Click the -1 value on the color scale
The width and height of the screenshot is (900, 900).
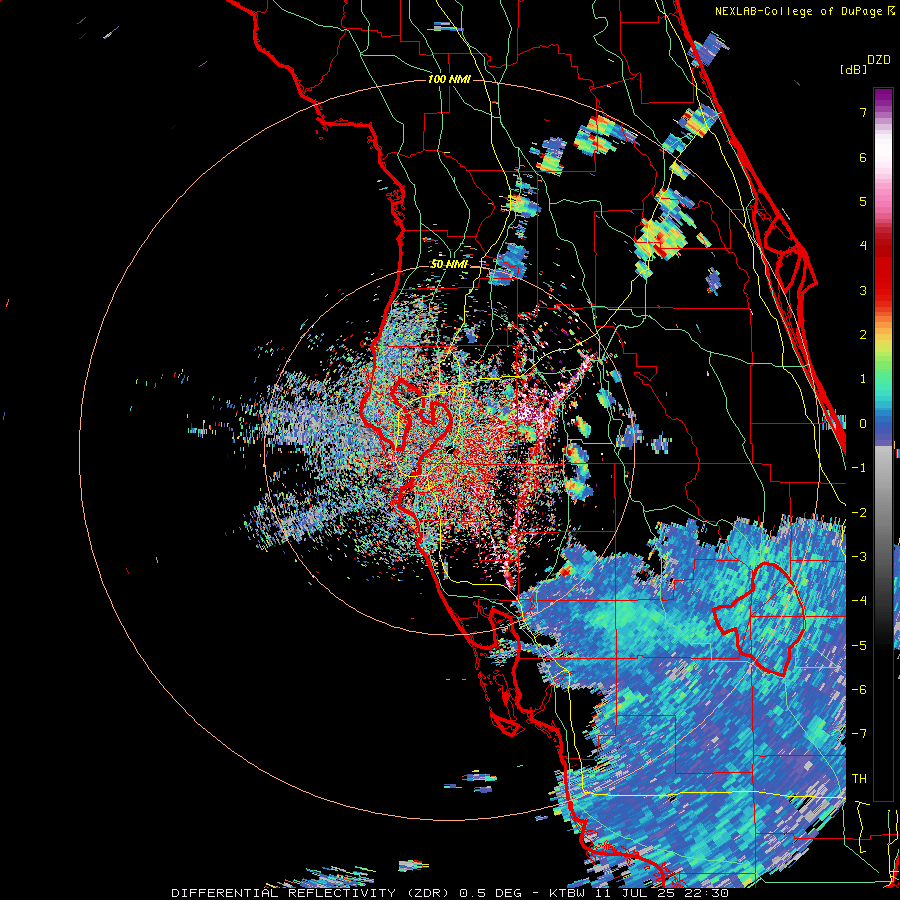[859, 468]
